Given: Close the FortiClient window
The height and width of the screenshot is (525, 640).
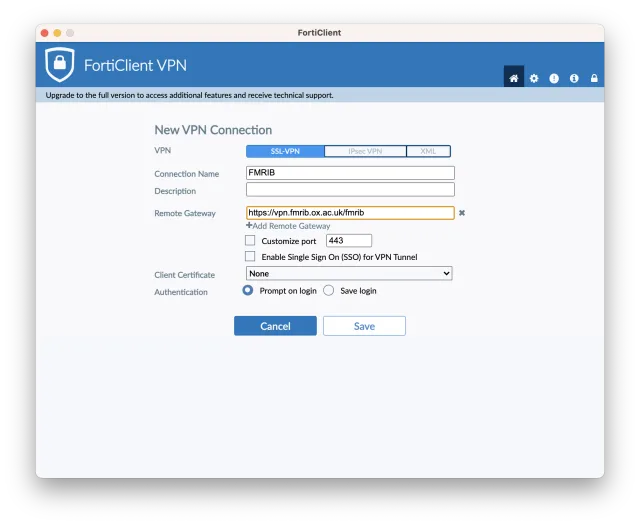Looking at the screenshot, I should pyautogui.click(x=44, y=33).
